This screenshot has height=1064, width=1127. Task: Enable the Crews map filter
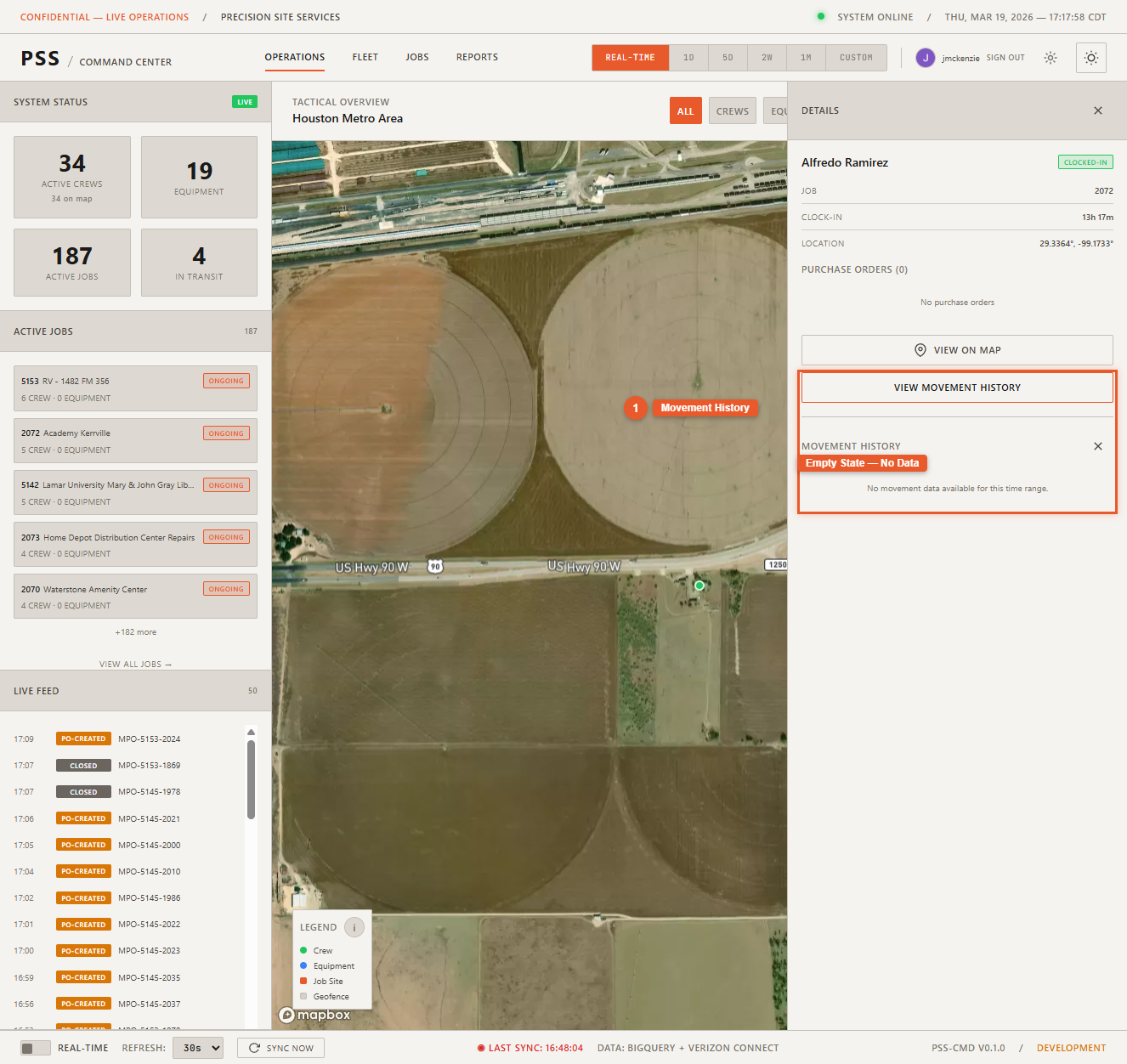[x=732, y=112]
